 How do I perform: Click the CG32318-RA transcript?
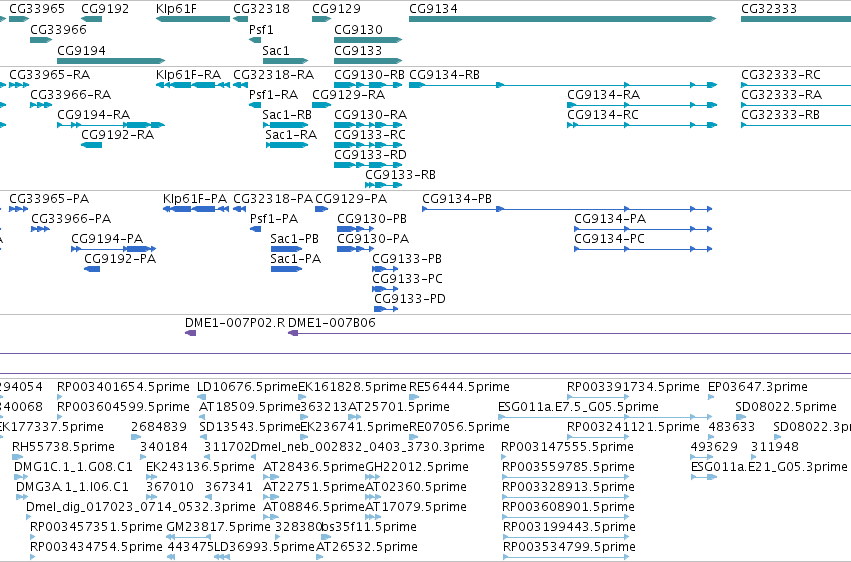point(240,85)
